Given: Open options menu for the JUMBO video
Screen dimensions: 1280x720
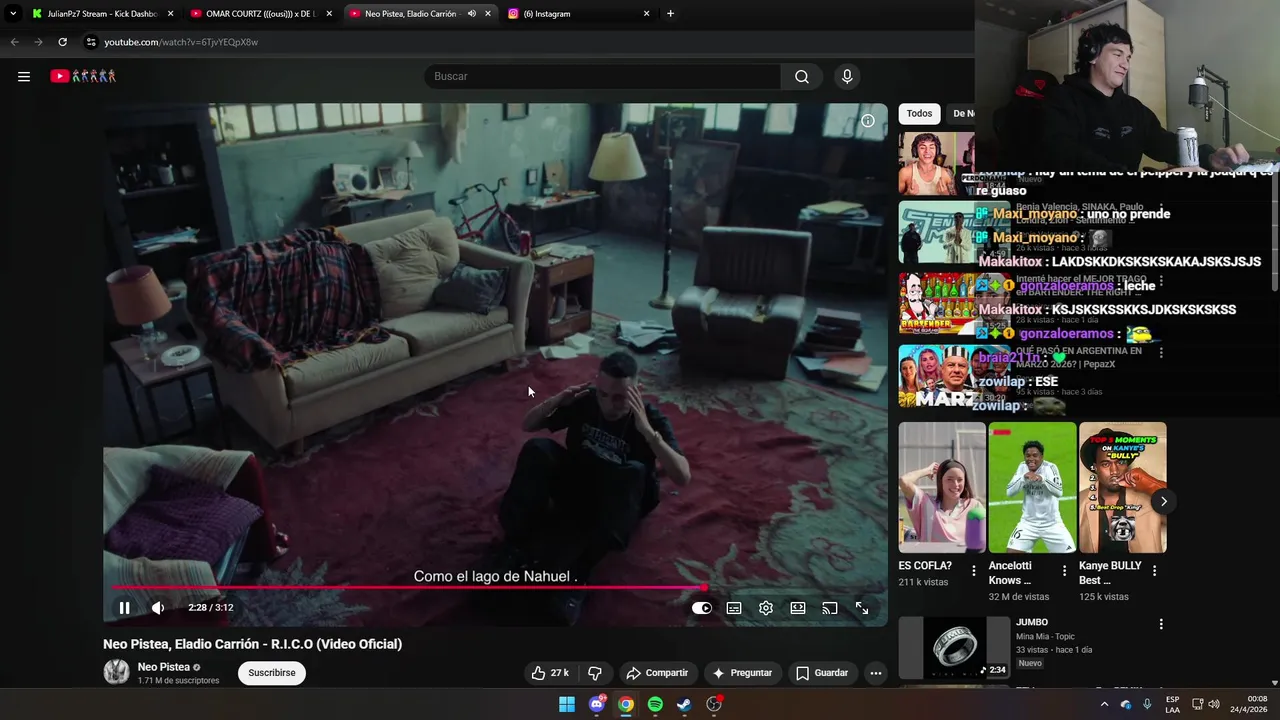Looking at the screenshot, I should pyautogui.click(x=1161, y=624).
